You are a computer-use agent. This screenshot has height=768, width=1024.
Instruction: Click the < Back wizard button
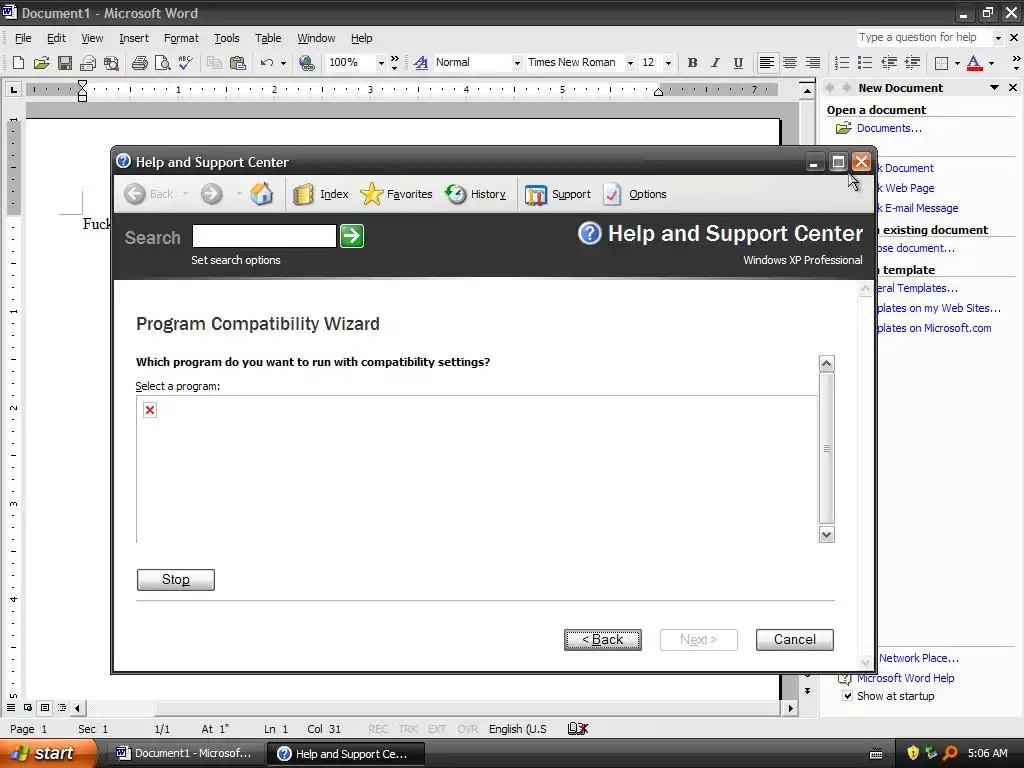(x=603, y=639)
